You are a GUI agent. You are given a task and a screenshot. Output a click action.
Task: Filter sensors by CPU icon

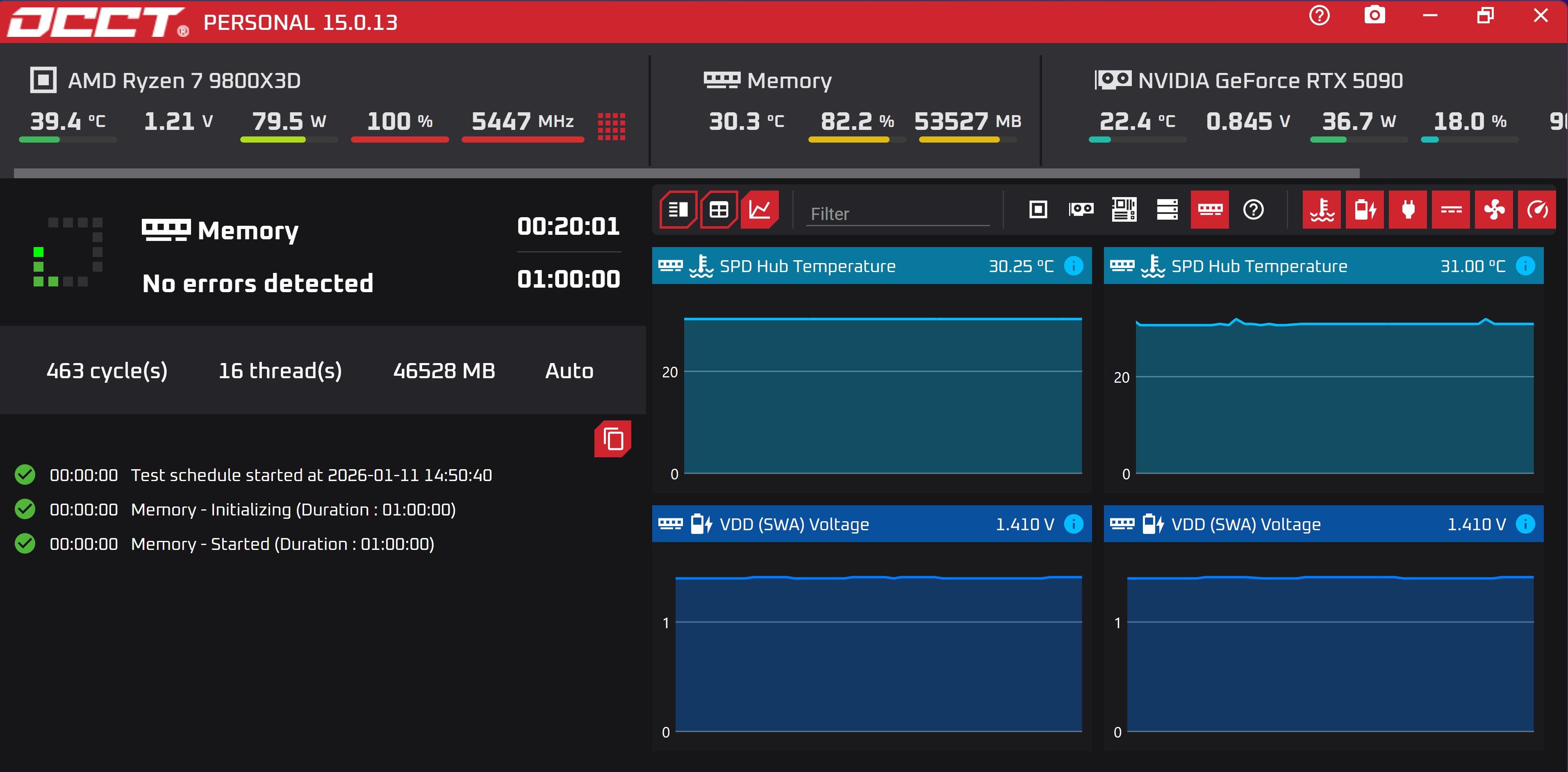1038,210
